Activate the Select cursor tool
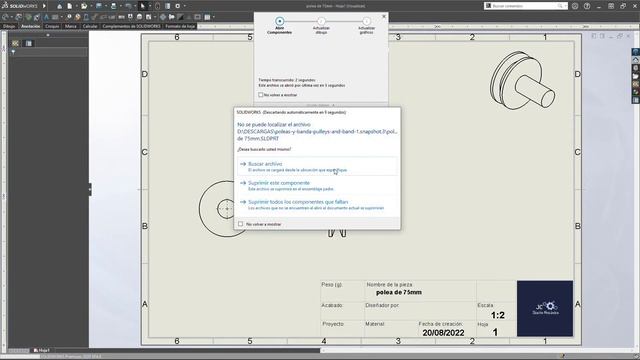 (x=142, y=6)
